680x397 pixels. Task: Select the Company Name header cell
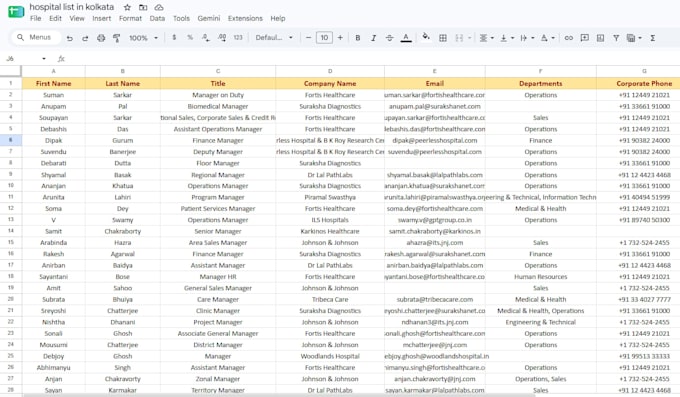[x=330, y=83]
